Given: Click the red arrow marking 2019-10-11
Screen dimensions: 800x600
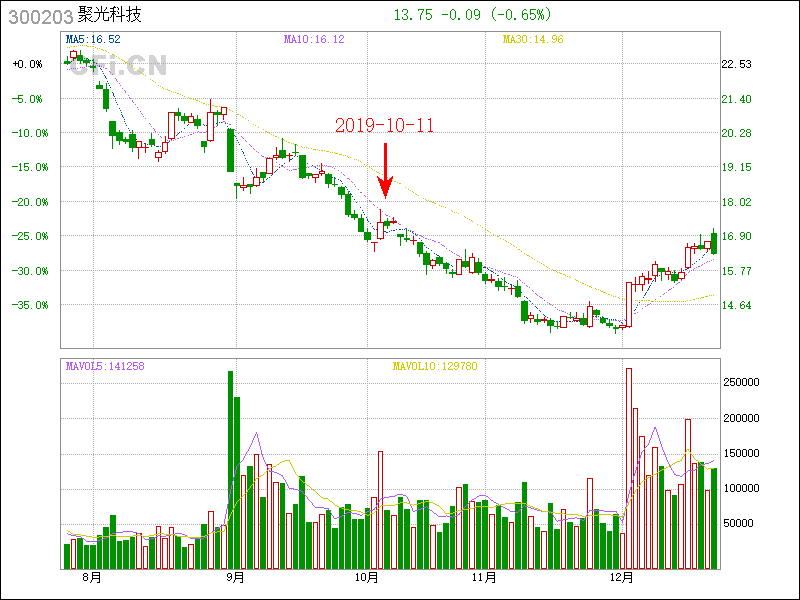Looking at the screenshot, I should (x=385, y=168).
